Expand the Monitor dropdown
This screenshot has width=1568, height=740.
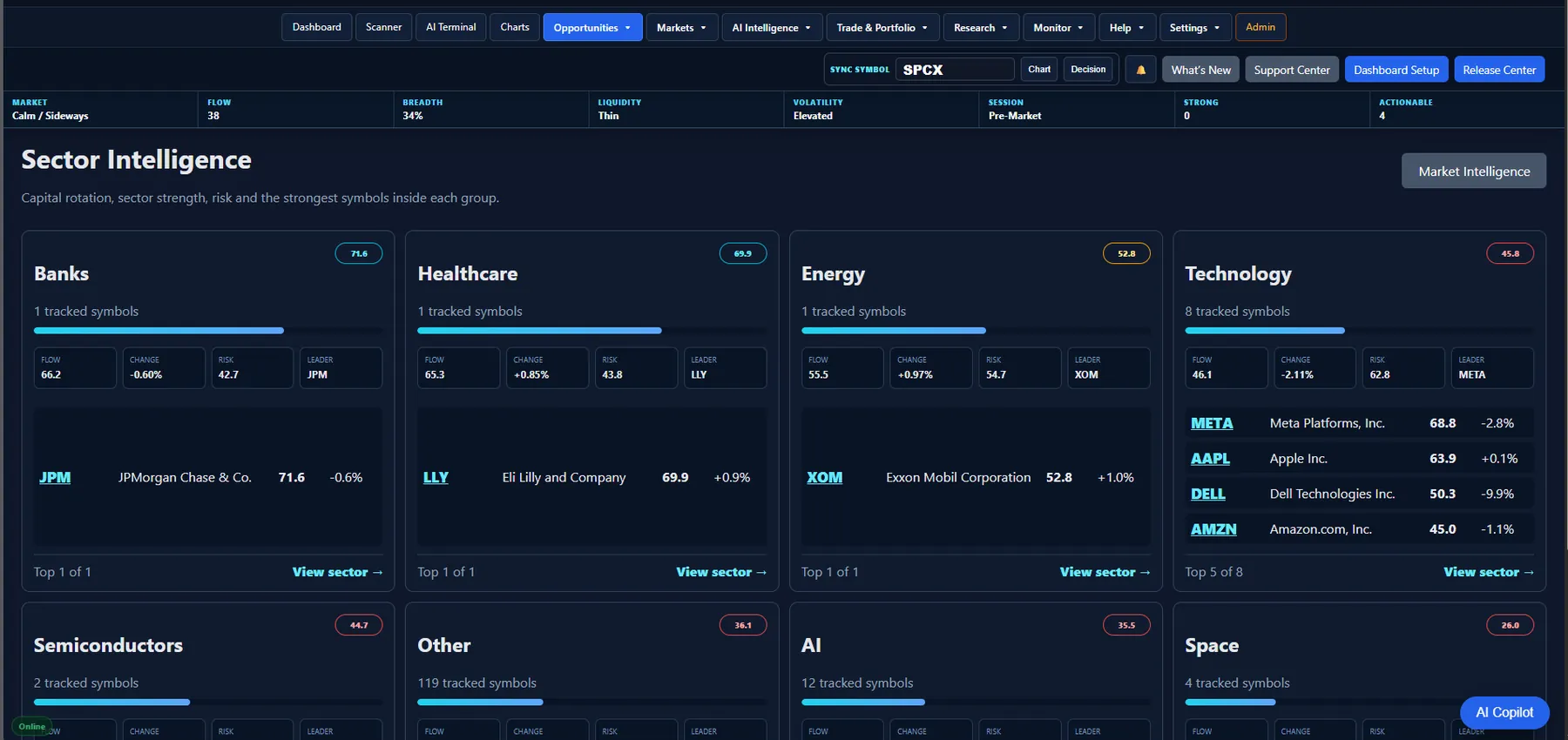[x=1058, y=27]
